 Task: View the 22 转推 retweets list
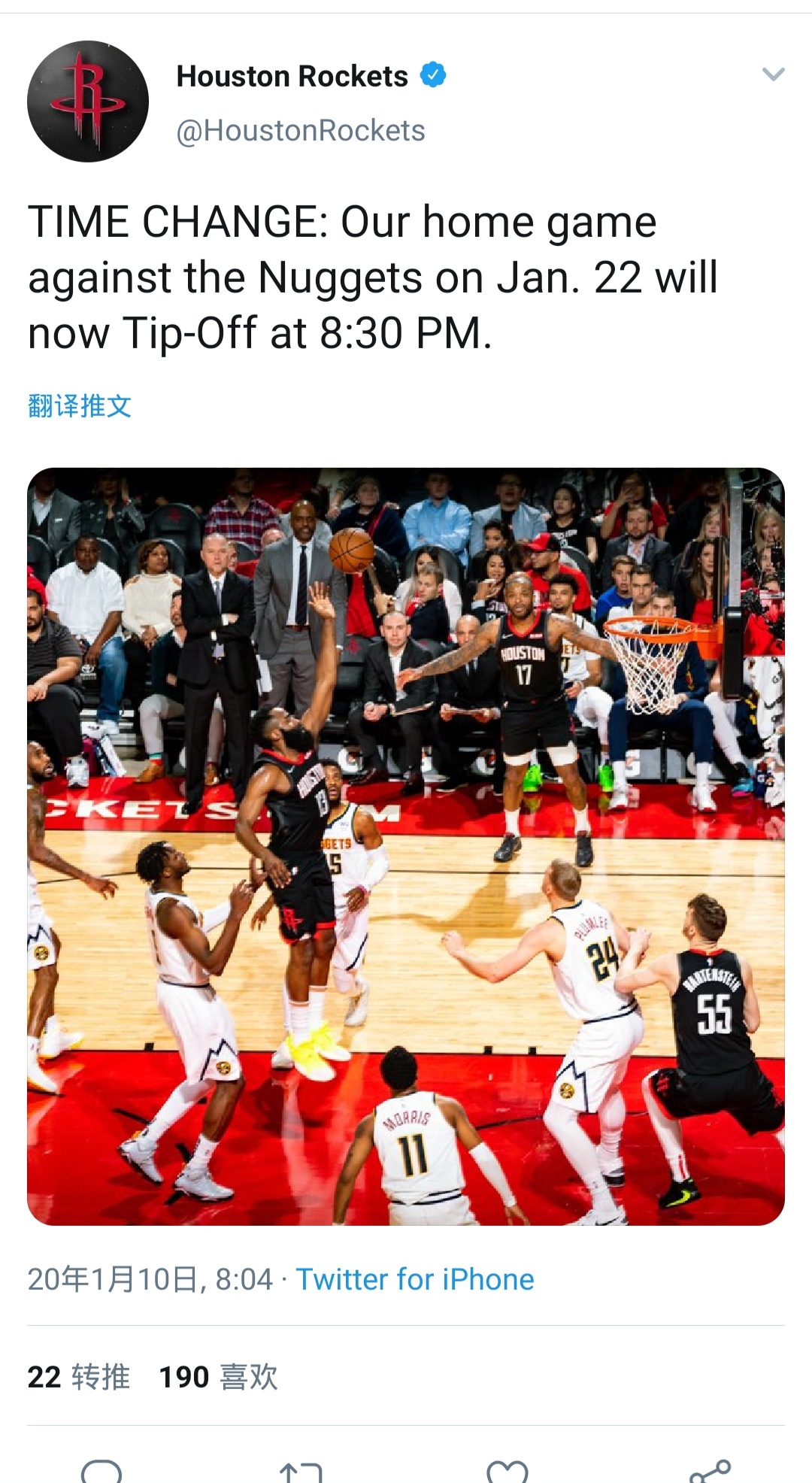[x=79, y=1377]
